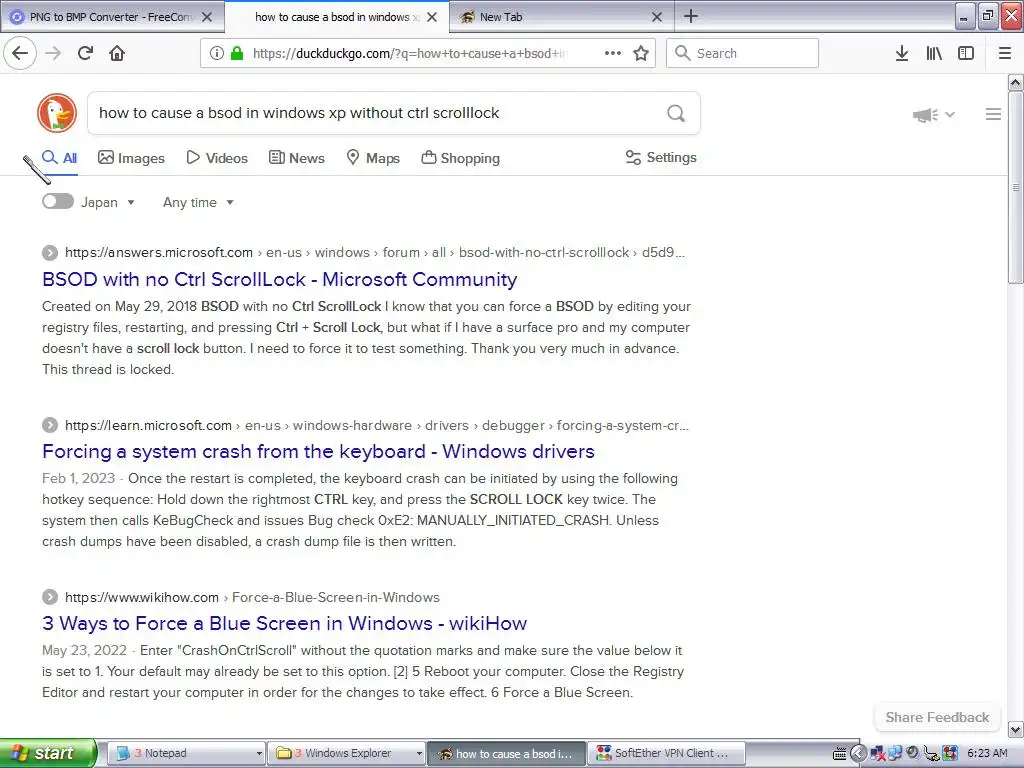Show hidden system tray icons

pyautogui.click(x=858, y=754)
